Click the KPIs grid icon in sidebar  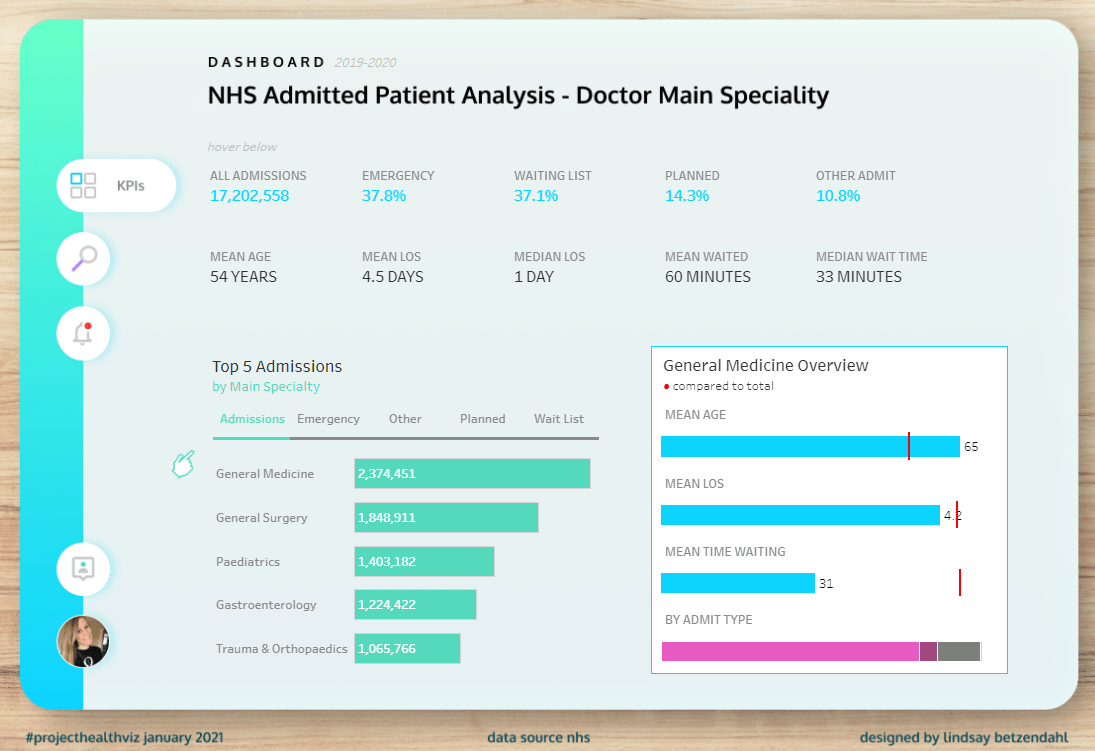coord(84,185)
